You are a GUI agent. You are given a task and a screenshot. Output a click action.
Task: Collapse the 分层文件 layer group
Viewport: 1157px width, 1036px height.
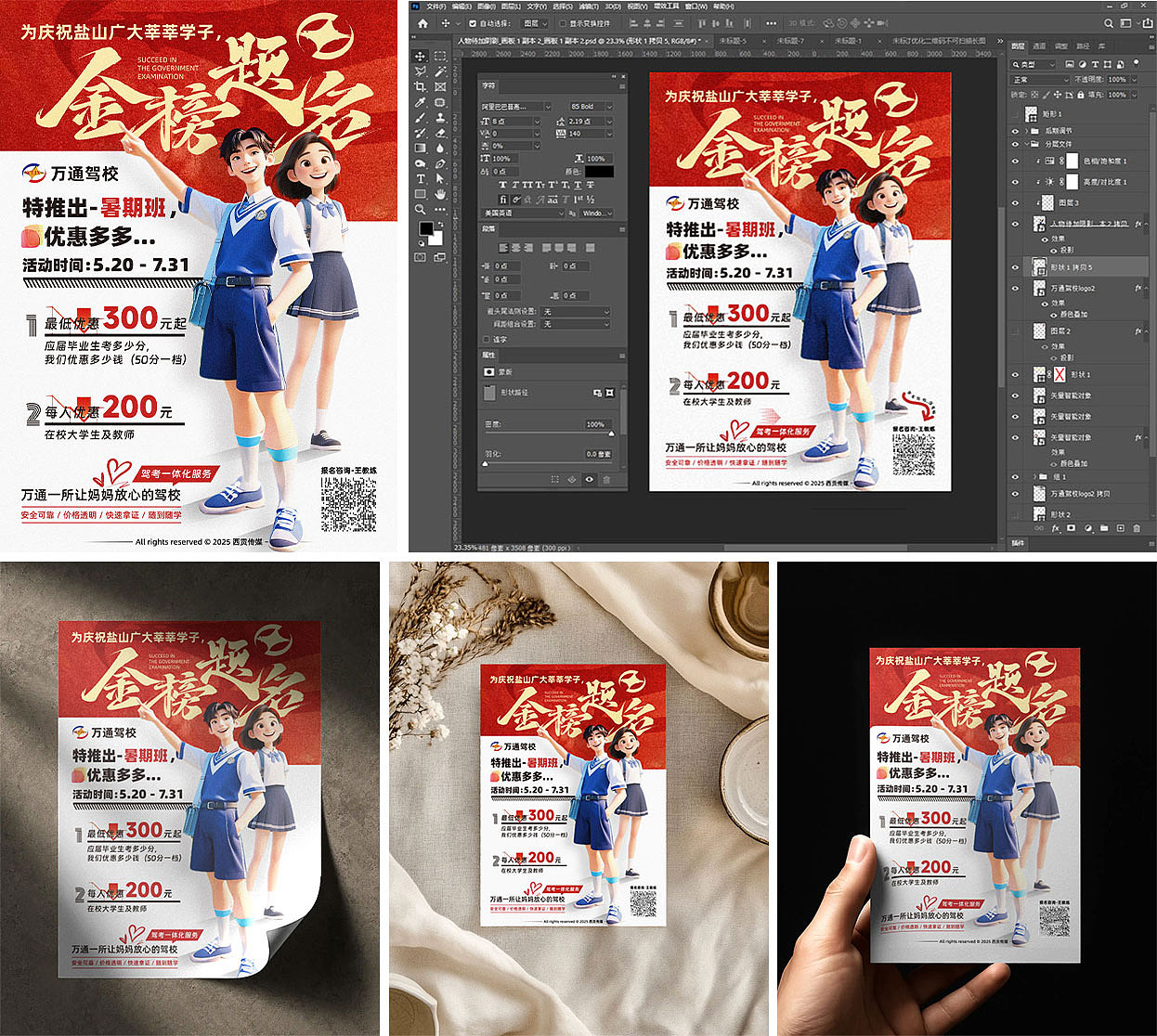[1027, 145]
